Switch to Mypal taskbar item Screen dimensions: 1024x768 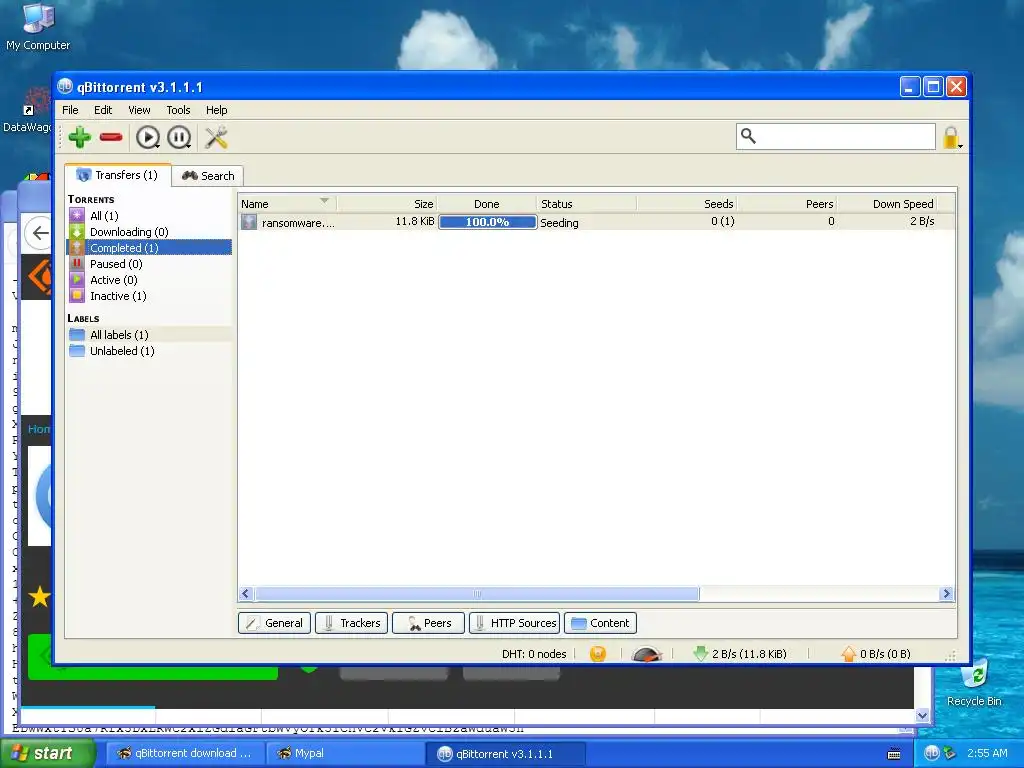point(345,753)
